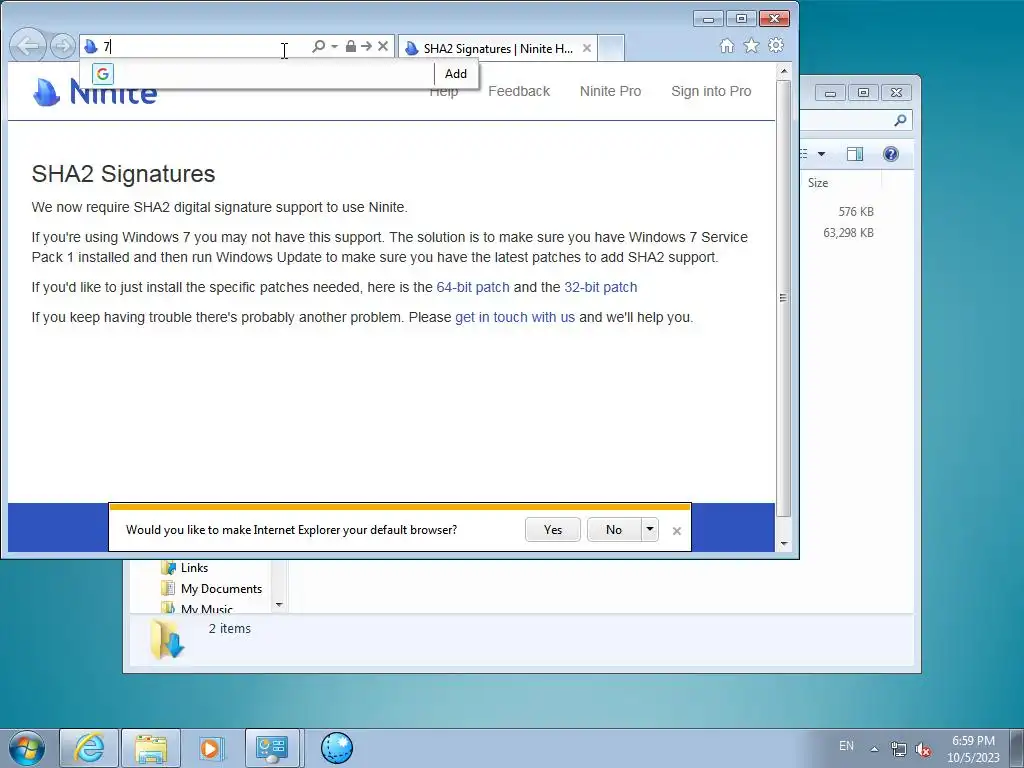Open the address bar autocomplete dropdown arrow

point(334,46)
